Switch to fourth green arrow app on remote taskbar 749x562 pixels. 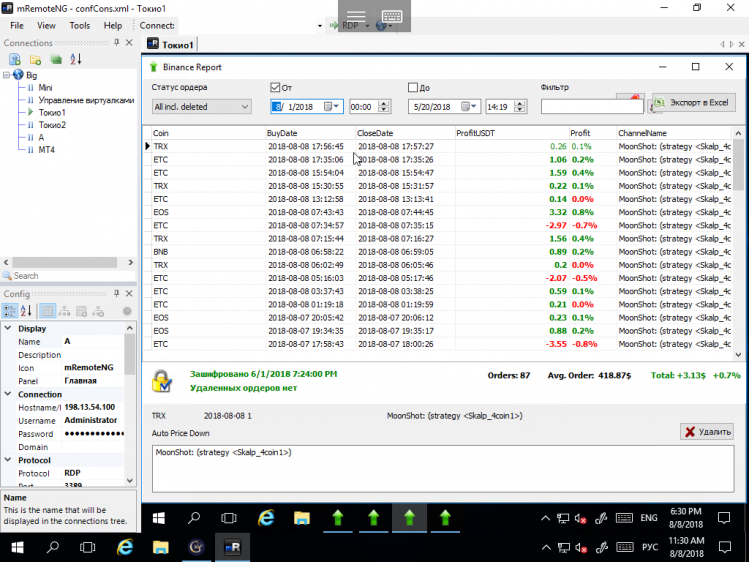[x=445, y=518]
